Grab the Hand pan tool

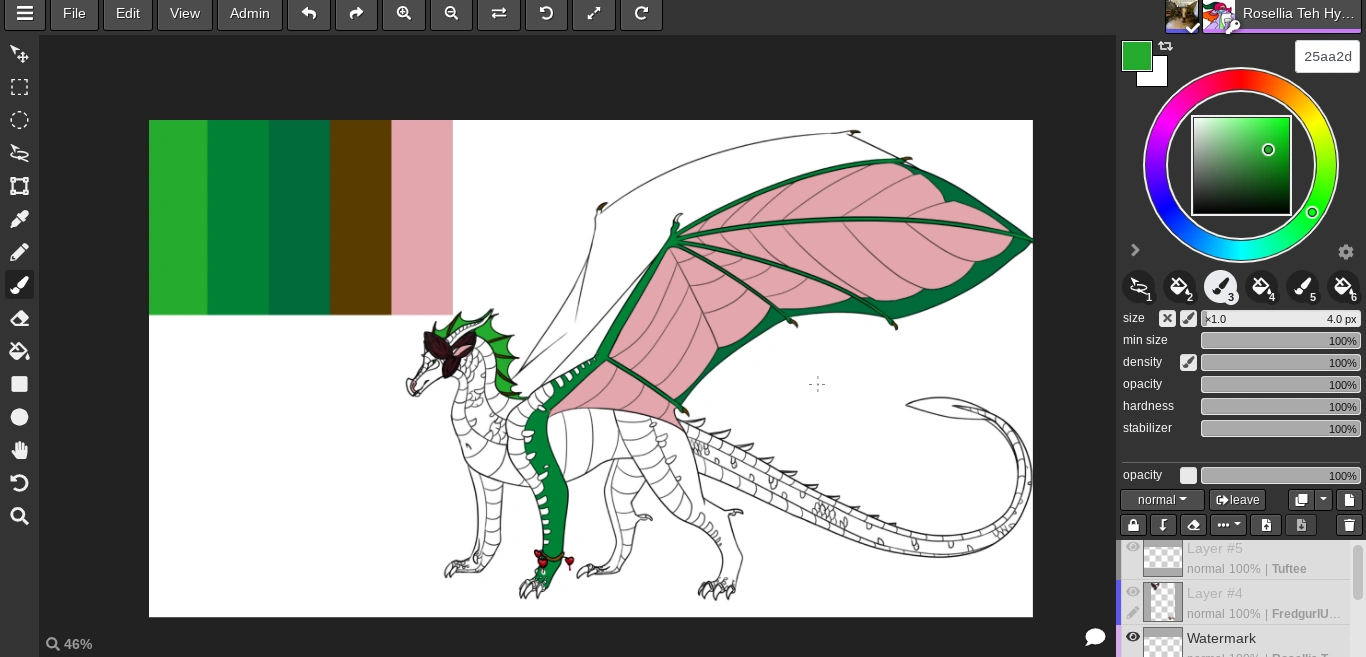point(19,449)
